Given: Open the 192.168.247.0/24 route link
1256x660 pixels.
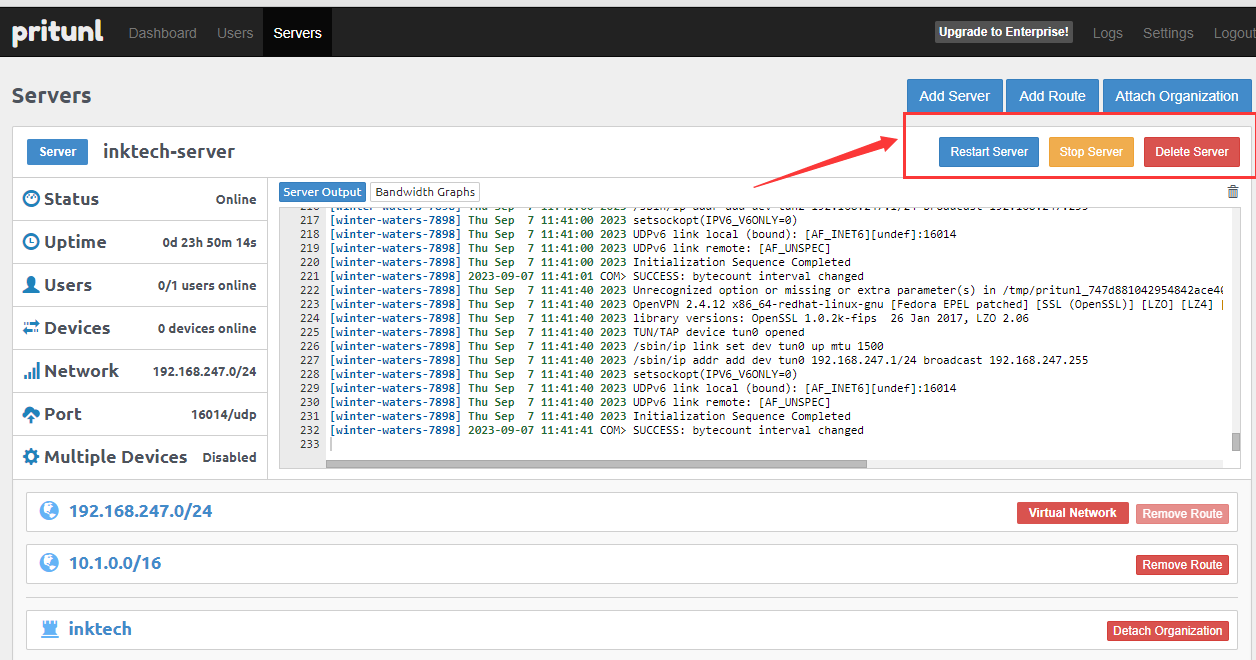Looking at the screenshot, I should (x=140, y=511).
